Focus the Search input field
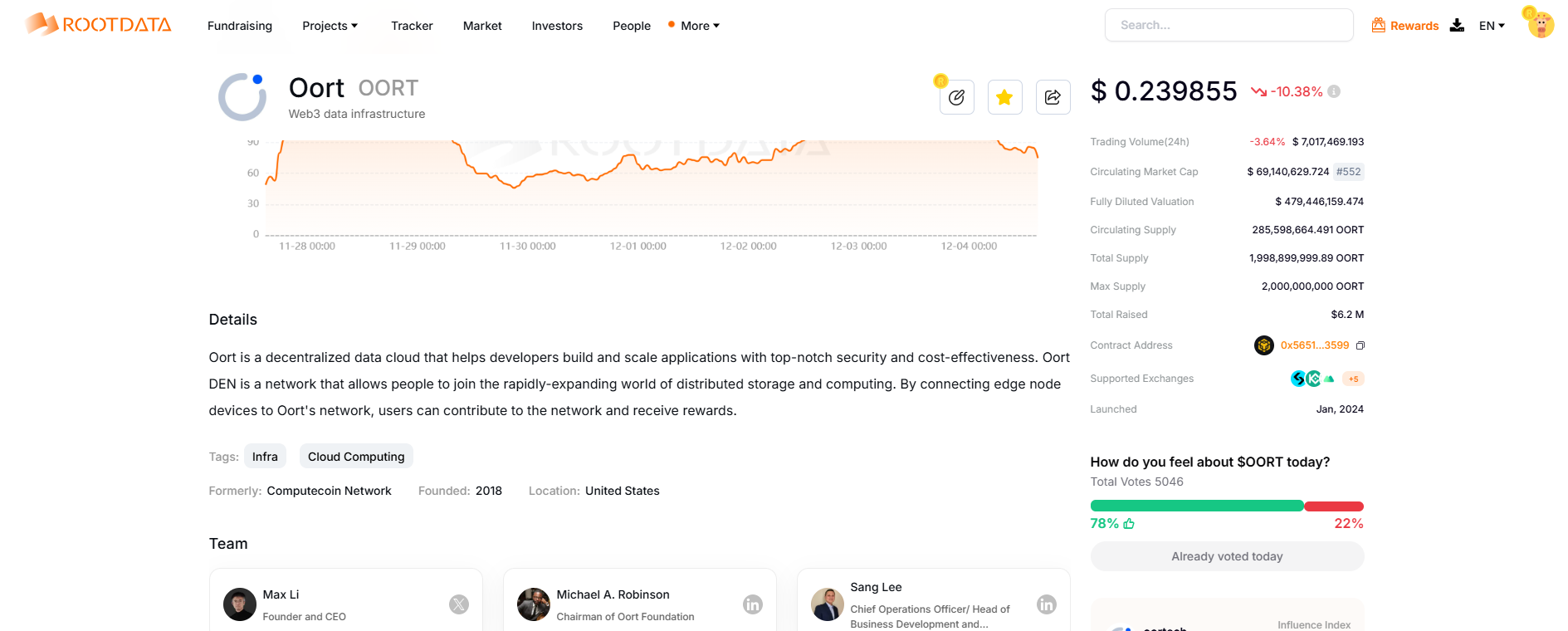The width and height of the screenshot is (1568, 631). (1229, 25)
